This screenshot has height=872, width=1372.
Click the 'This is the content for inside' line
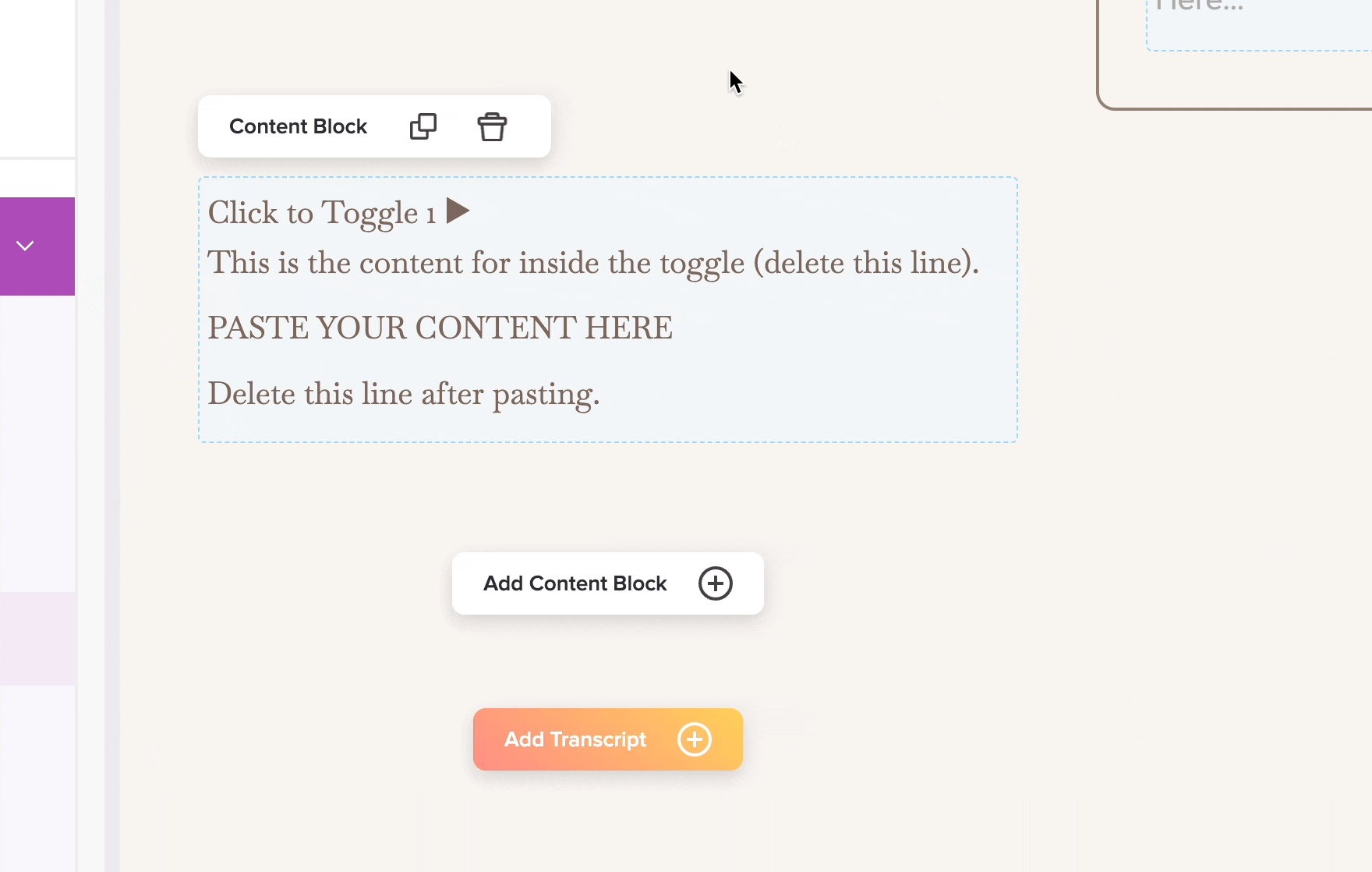coord(592,263)
